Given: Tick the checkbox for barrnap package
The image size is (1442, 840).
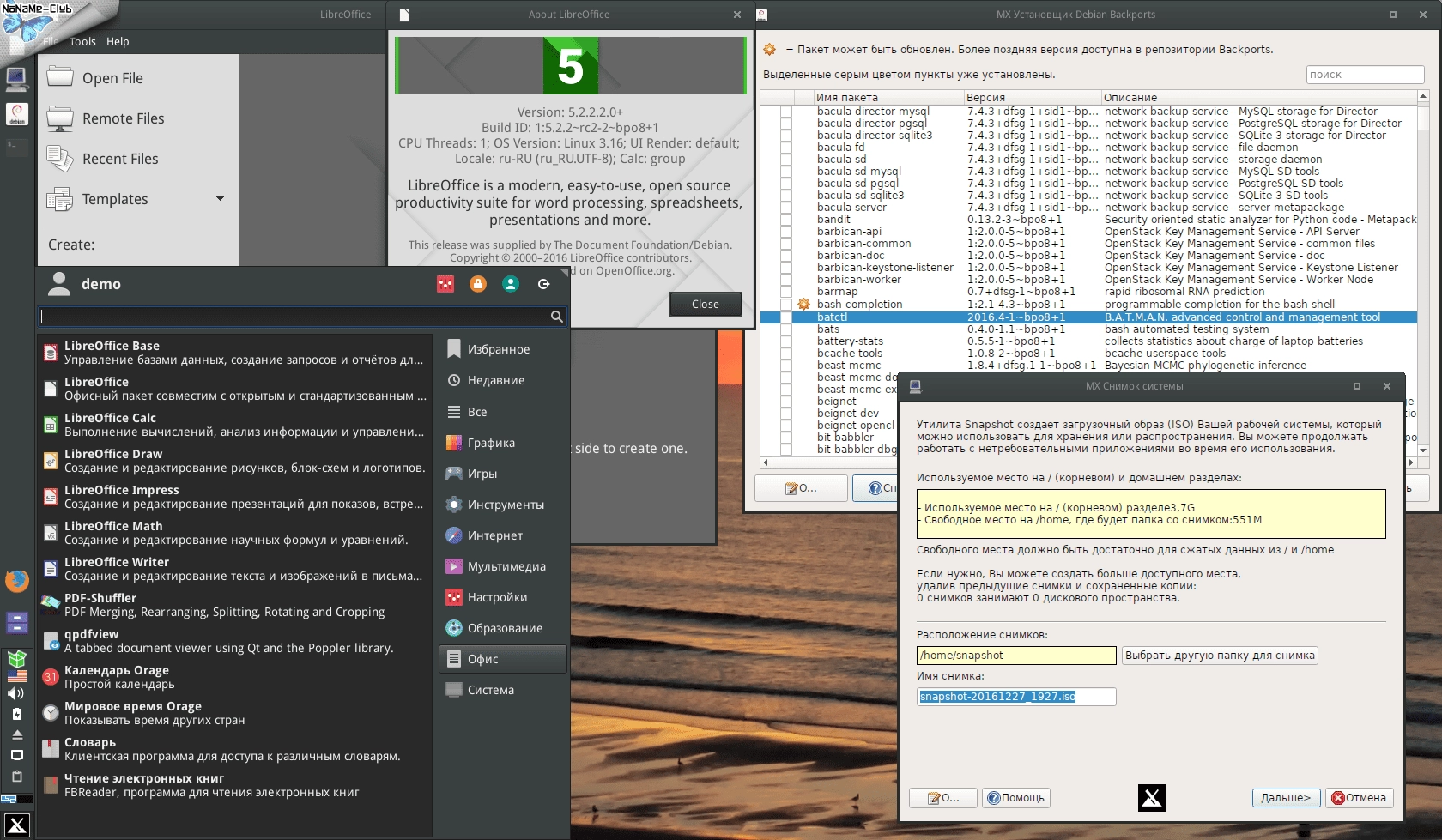Looking at the screenshot, I should [786, 292].
